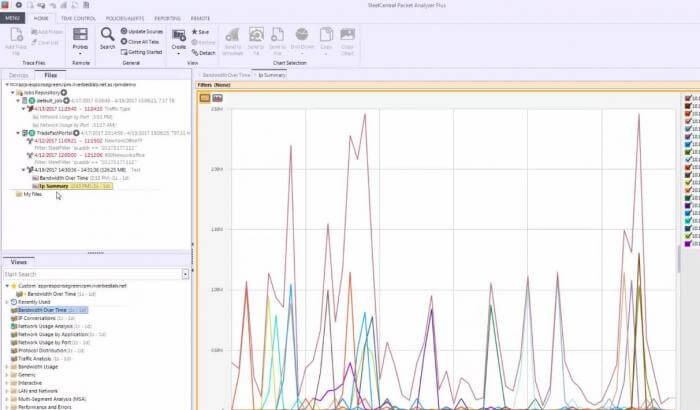Click the Copy Chart icon
700x410 pixels.
pyautogui.click(x=347, y=34)
